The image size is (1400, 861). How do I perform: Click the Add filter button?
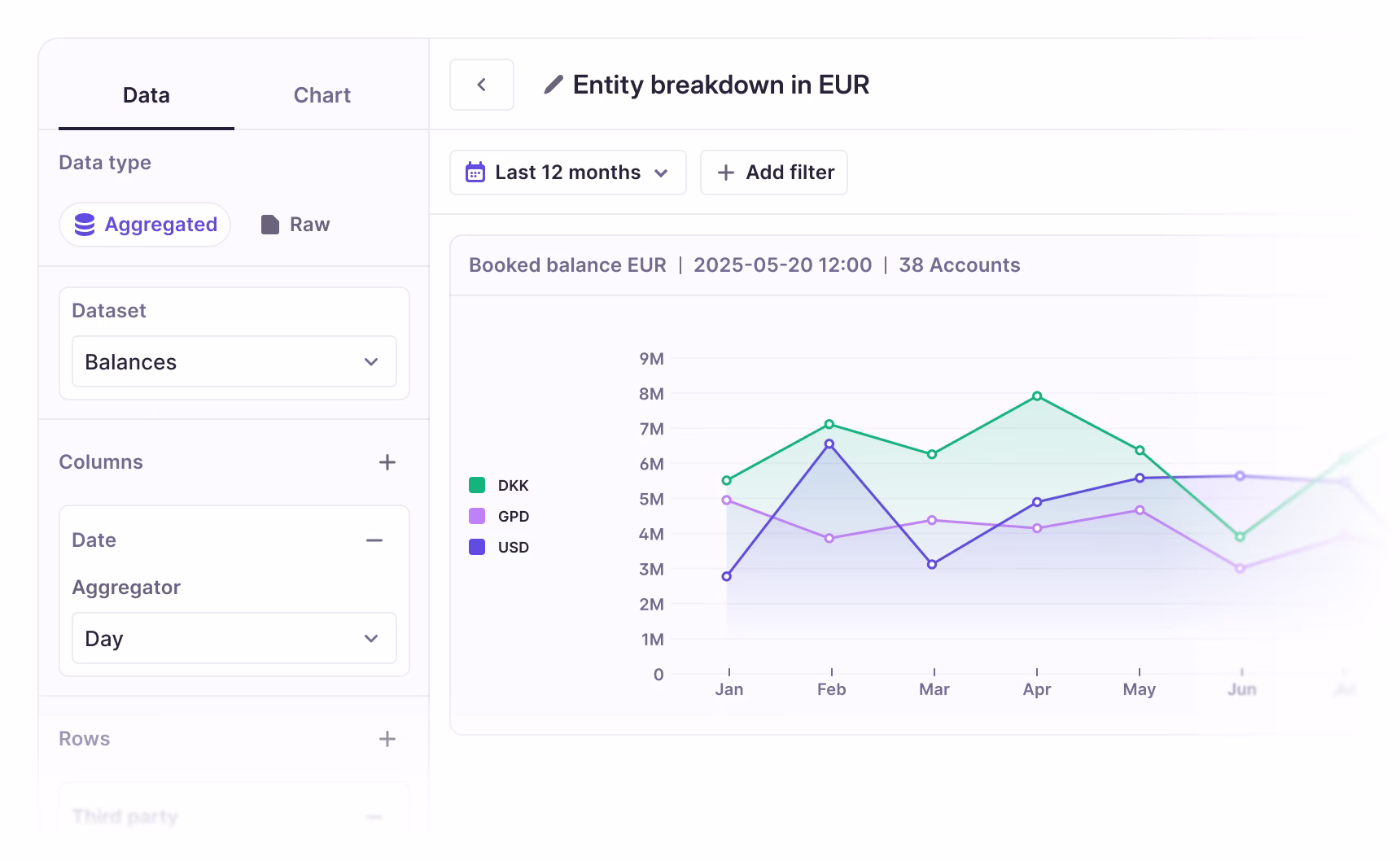point(774,173)
